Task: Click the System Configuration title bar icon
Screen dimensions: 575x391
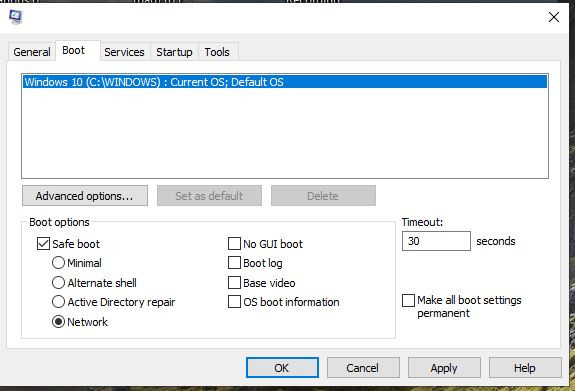Action: pyautogui.click(x=15, y=17)
